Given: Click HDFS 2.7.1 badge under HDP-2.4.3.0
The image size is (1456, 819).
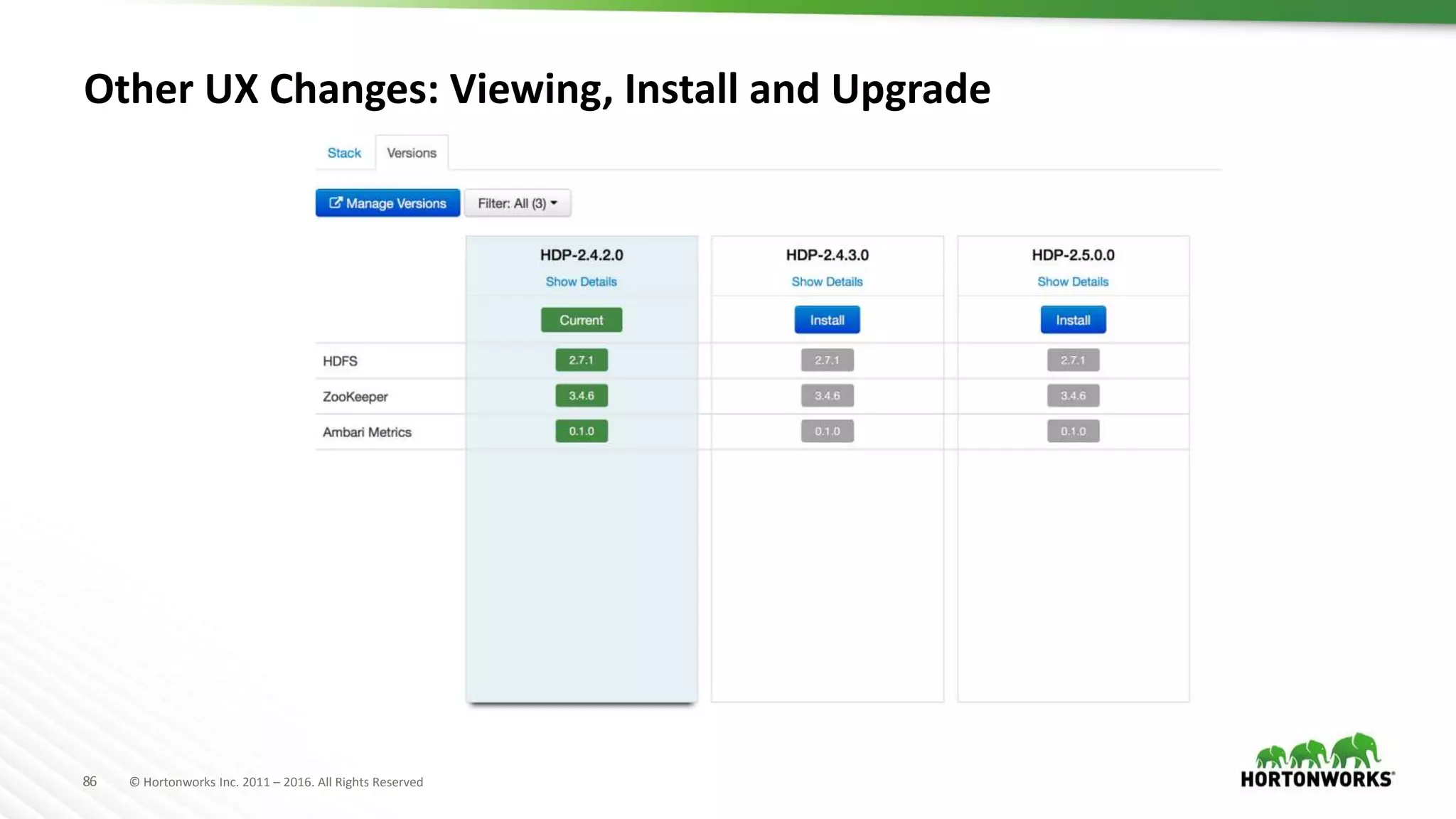Looking at the screenshot, I should (x=827, y=360).
